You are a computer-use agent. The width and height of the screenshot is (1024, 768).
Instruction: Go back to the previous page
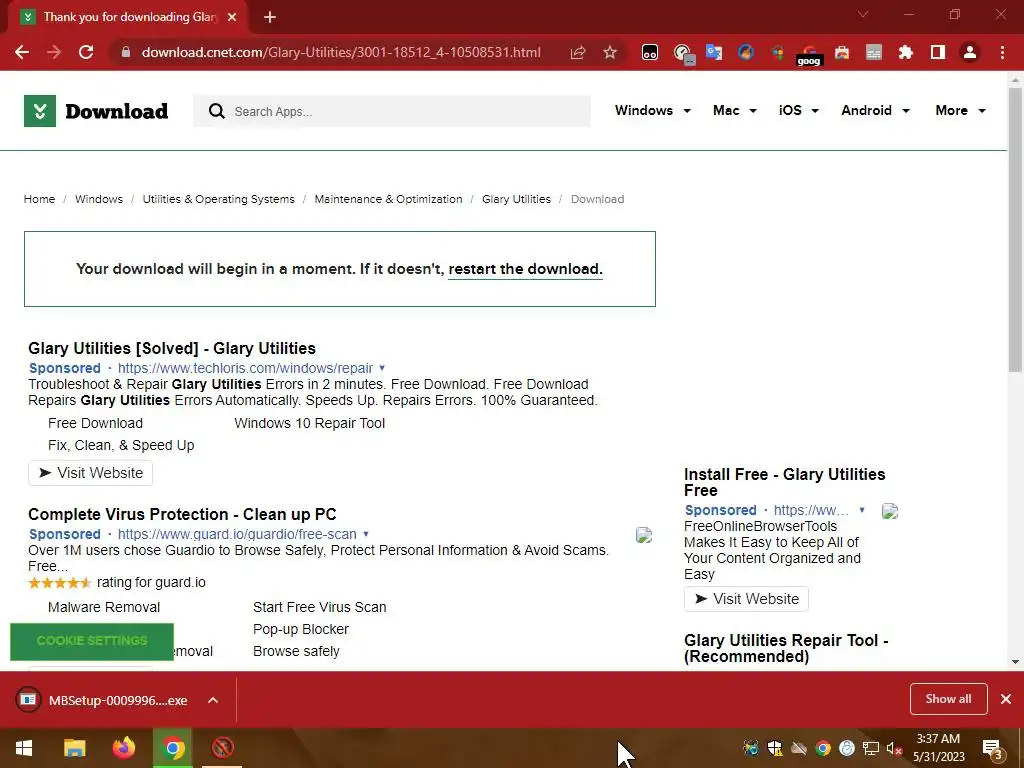[x=22, y=52]
